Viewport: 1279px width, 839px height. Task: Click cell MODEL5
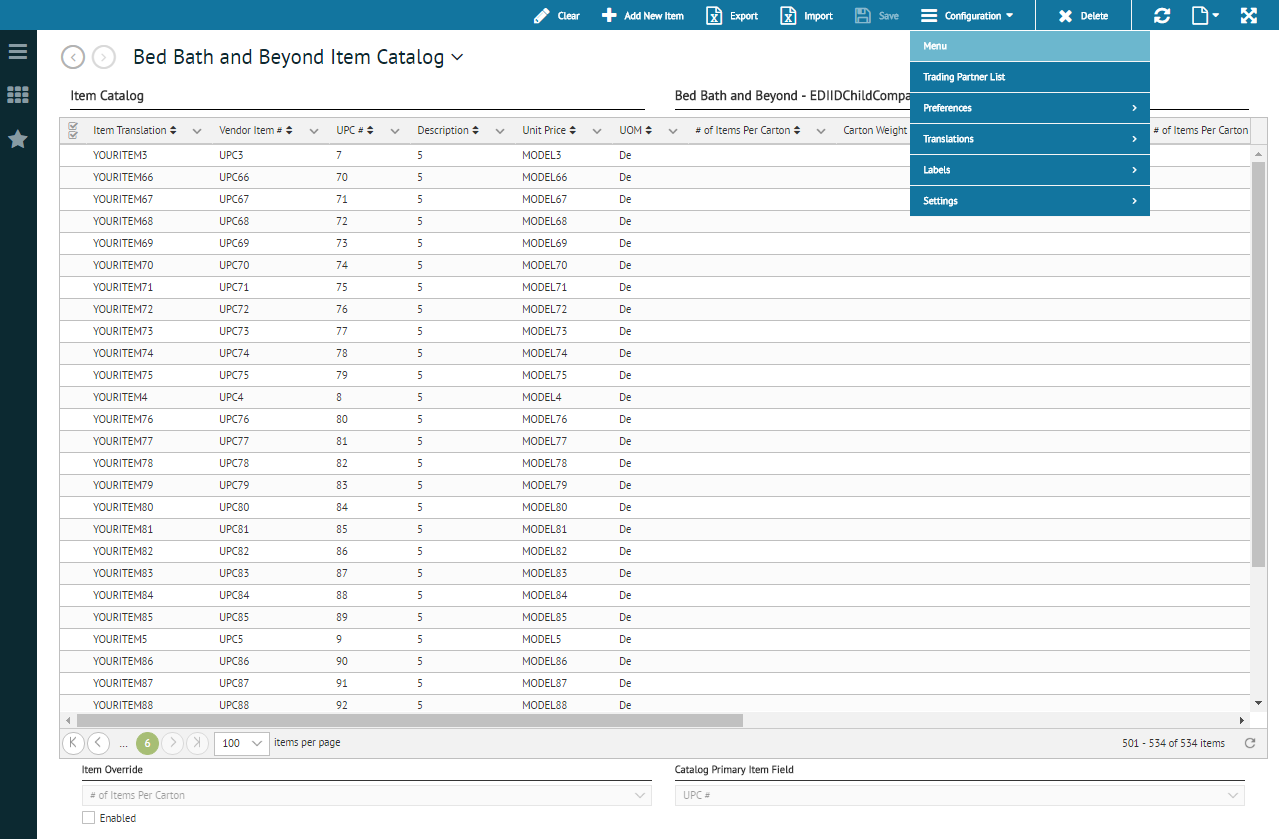click(x=542, y=639)
